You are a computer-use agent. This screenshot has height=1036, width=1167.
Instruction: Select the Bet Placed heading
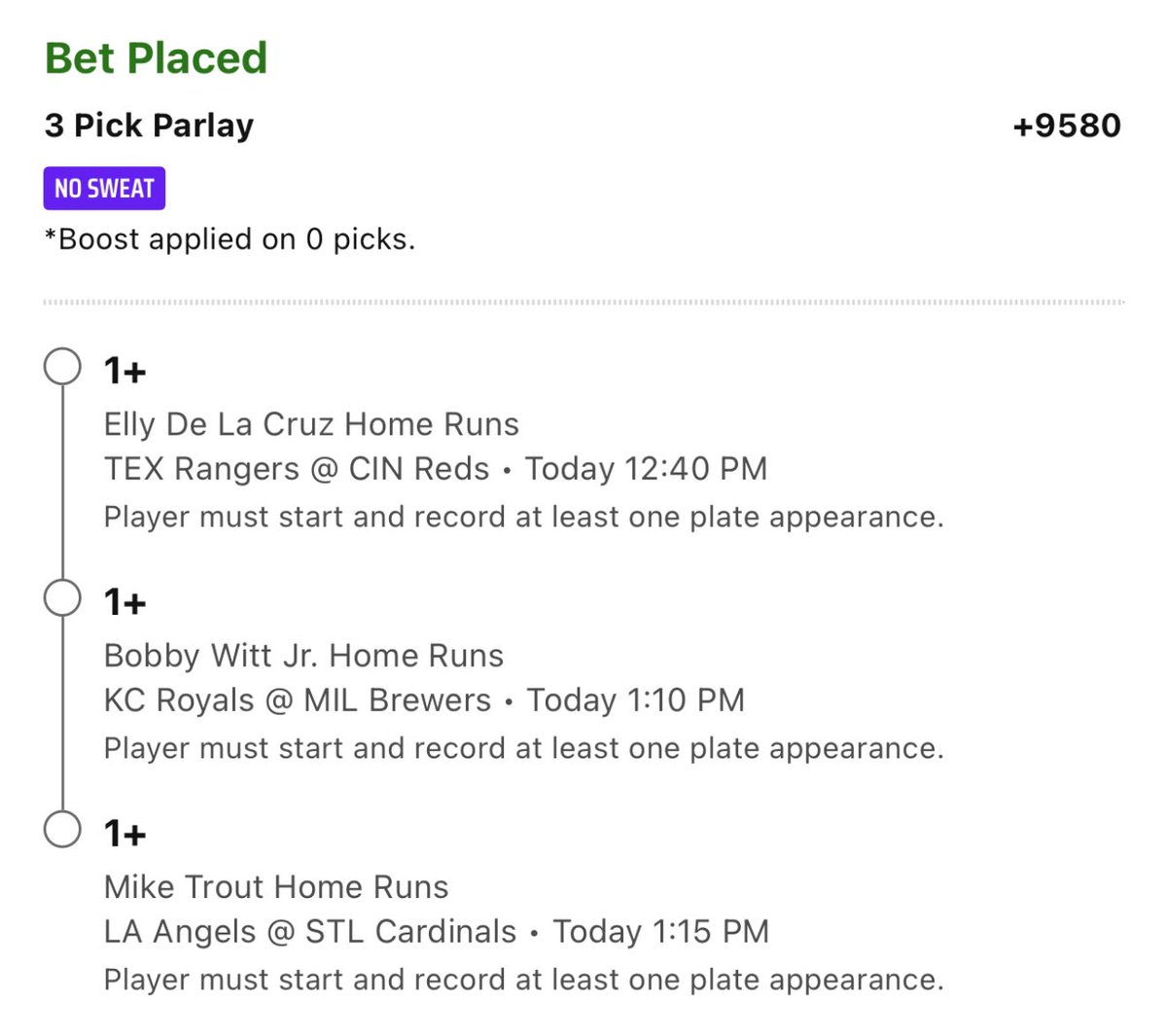coord(156,57)
